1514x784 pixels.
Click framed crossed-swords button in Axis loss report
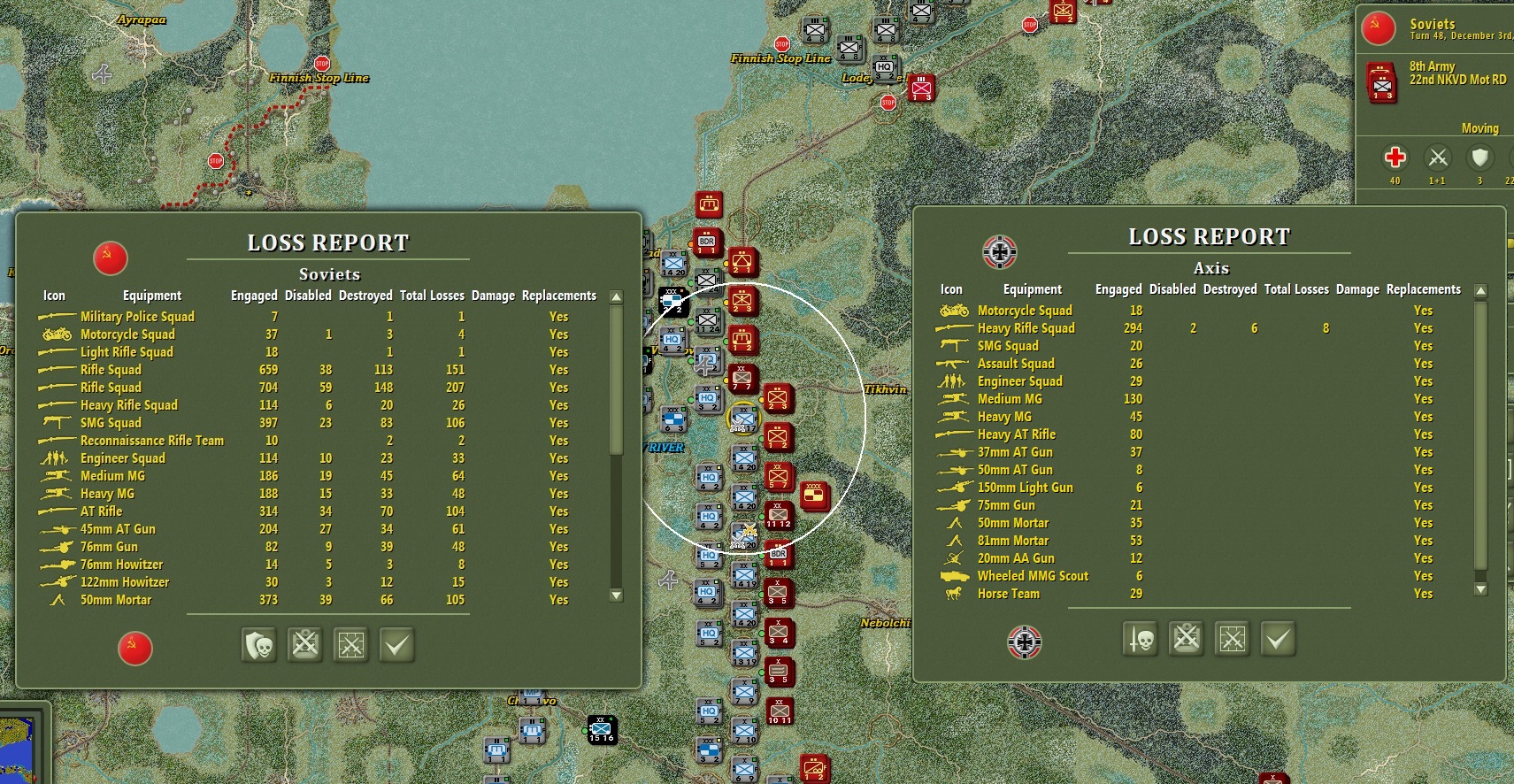click(1233, 639)
